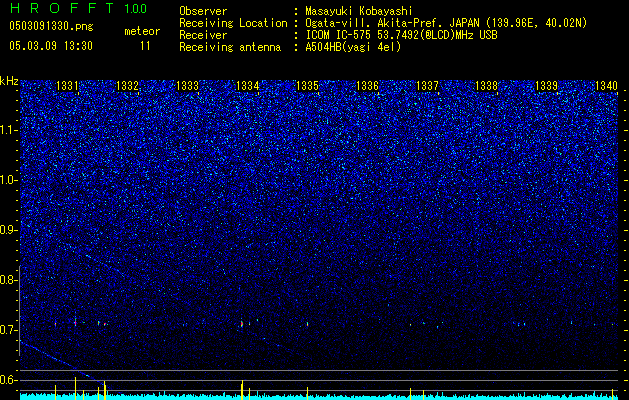Click the Observer label
629x400 pixels.
[x=203, y=11]
